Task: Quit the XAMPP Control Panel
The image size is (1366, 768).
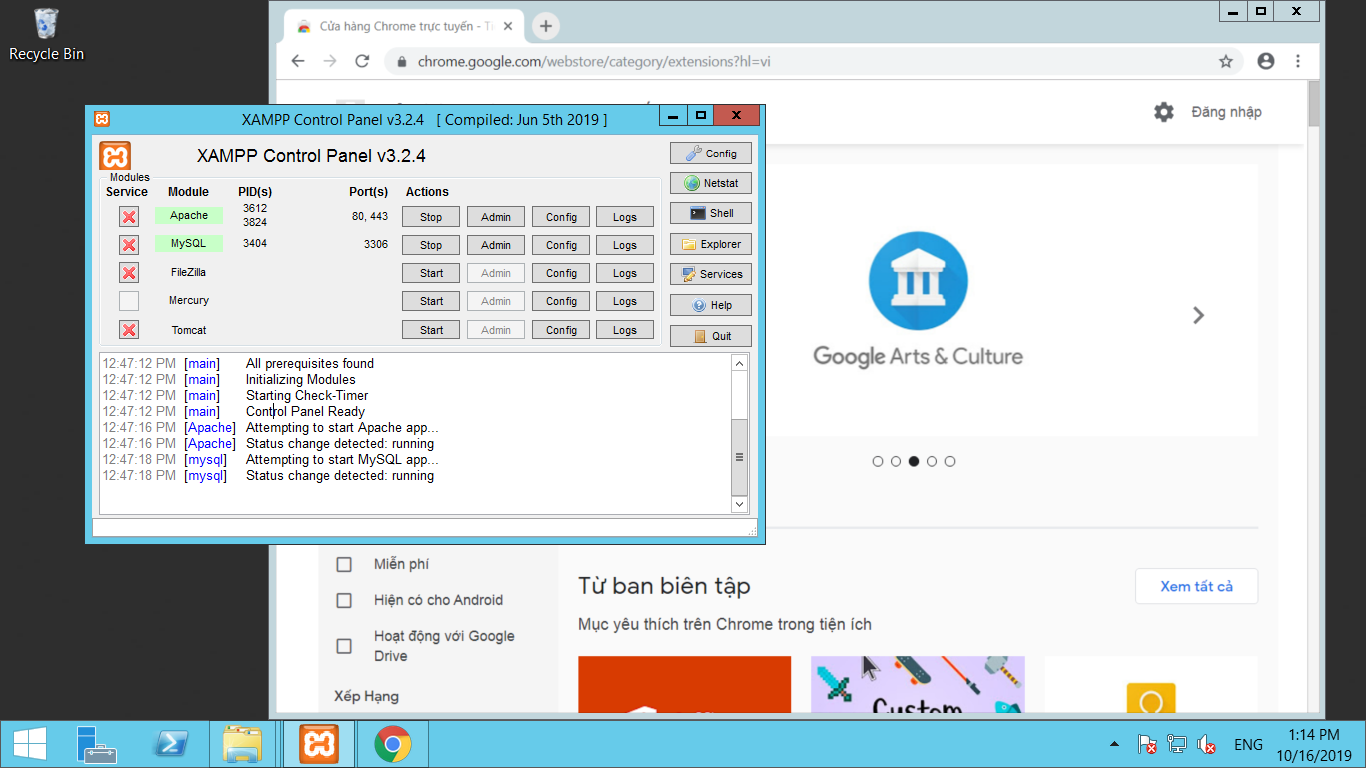Action: (710, 336)
